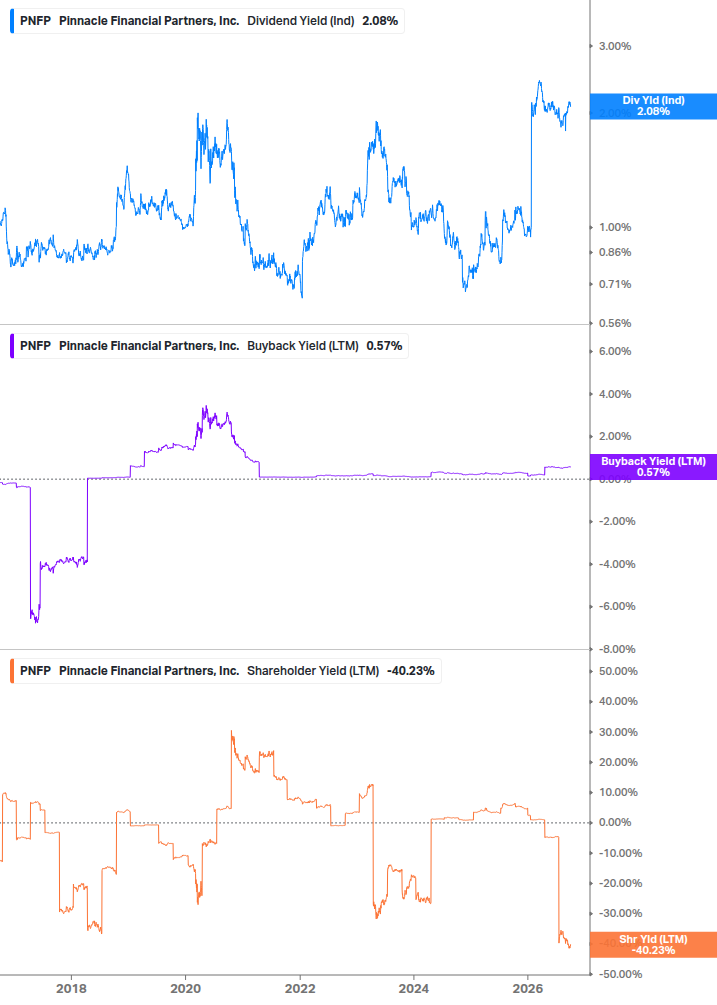This screenshot has width=717, height=1005.
Task: Click the 30.00% tick on the shareholder yield axis
Action: [618, 732]
